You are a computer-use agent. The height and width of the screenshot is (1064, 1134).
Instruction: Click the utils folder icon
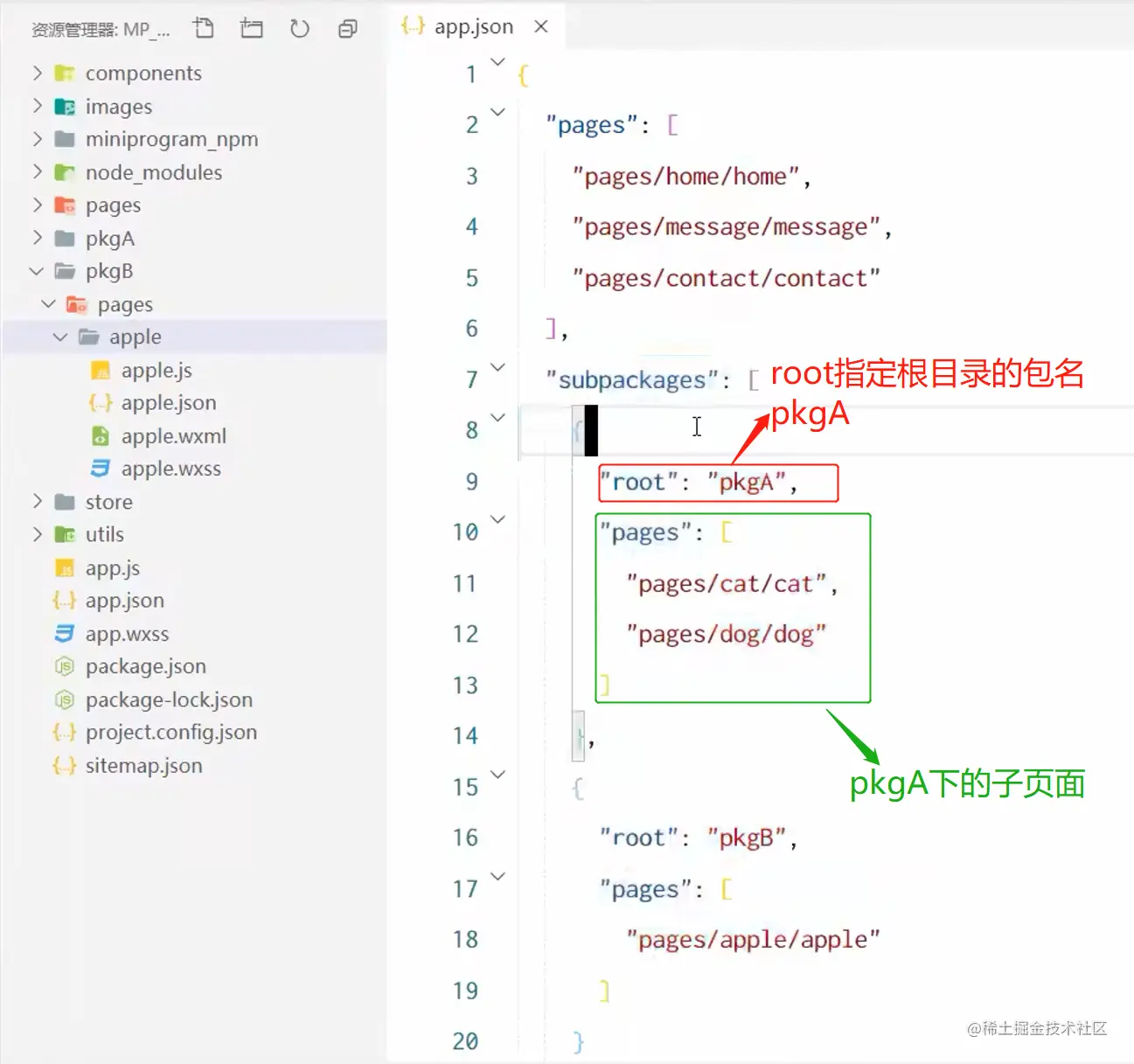[65, 534]
